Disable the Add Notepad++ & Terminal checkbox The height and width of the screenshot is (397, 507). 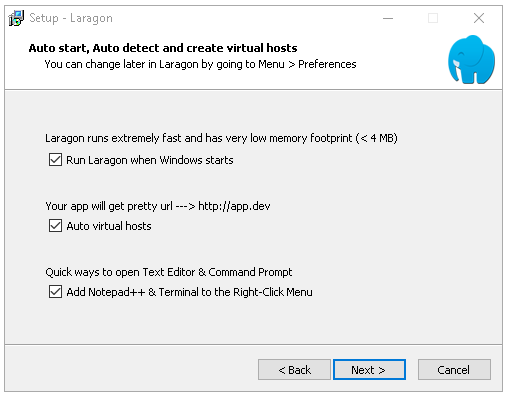click(55, 292)
